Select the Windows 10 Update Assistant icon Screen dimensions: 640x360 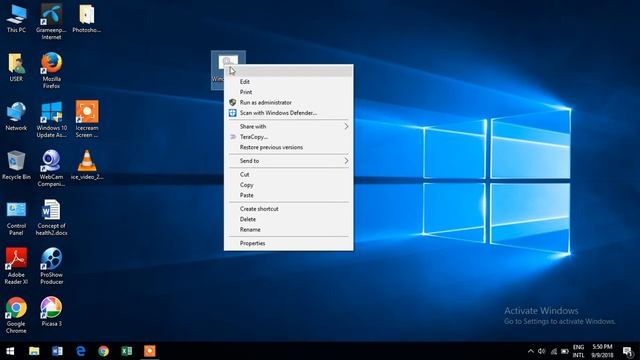pos(51,120)
